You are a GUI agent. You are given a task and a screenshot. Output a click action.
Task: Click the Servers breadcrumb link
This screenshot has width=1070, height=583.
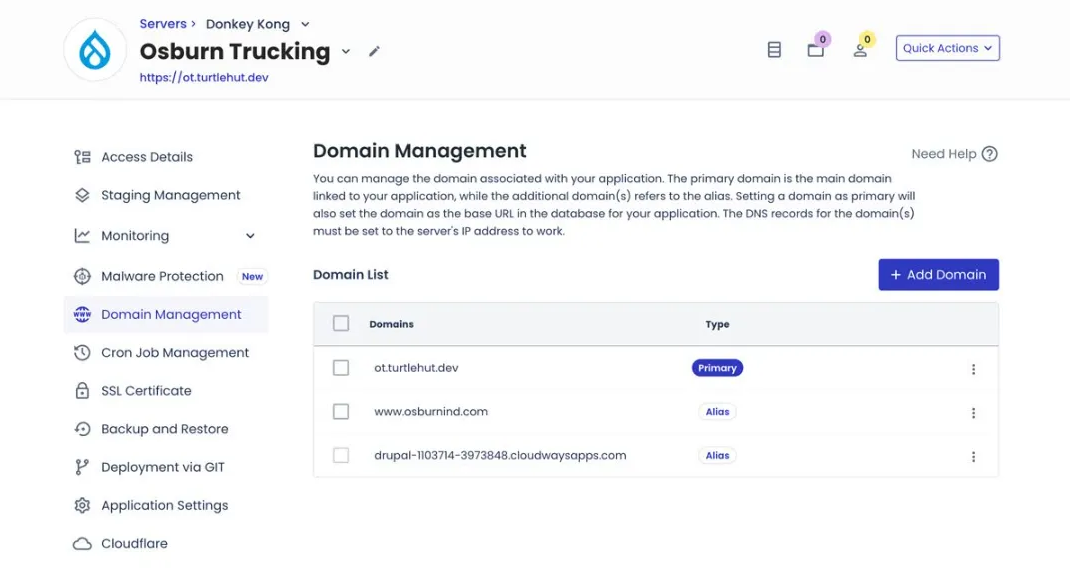pyautogui.click(x=163, y=24)
